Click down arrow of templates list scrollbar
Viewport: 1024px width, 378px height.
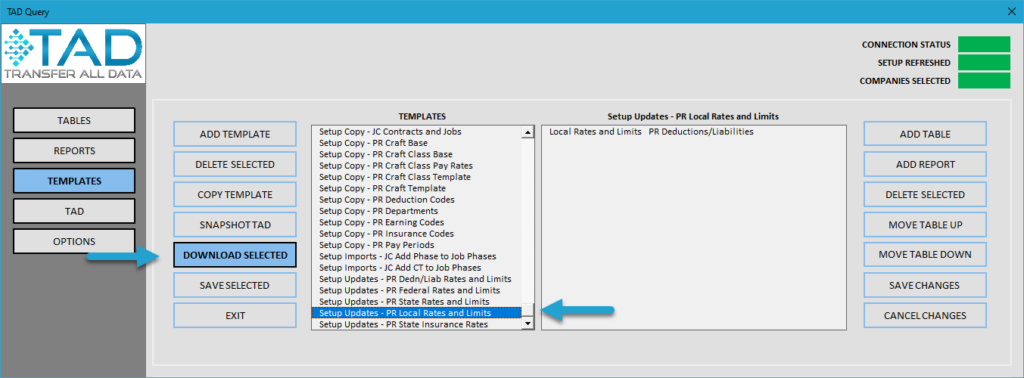[x=528, y=324]
